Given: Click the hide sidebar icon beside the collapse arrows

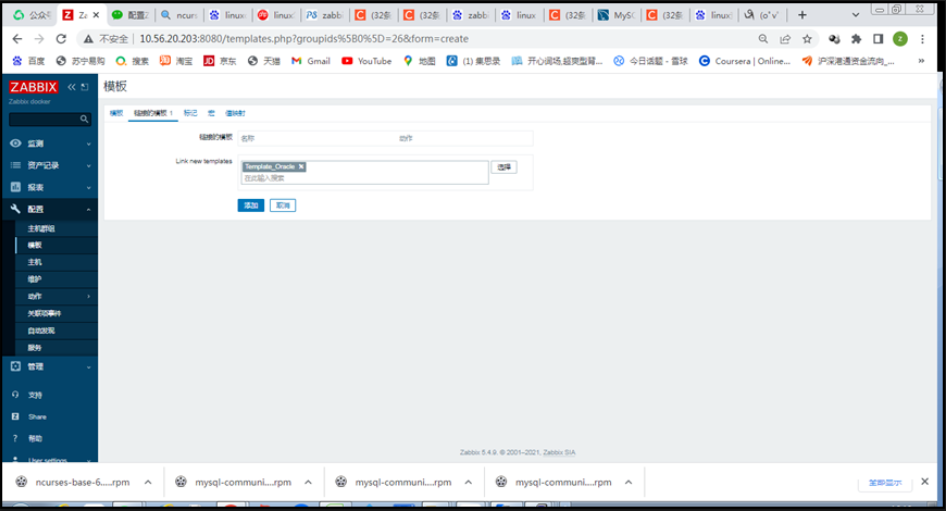Looking at the screenshot, I should click(85, 87).
